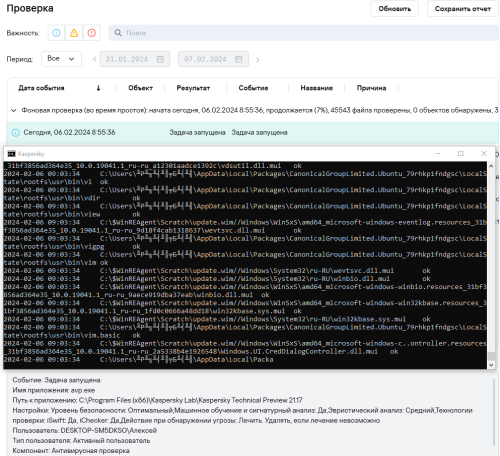Open calendar icon in 07.02.2024 field
Image resolution: width=500 pixels, height=456 pixels.
(x=239, y=59)
